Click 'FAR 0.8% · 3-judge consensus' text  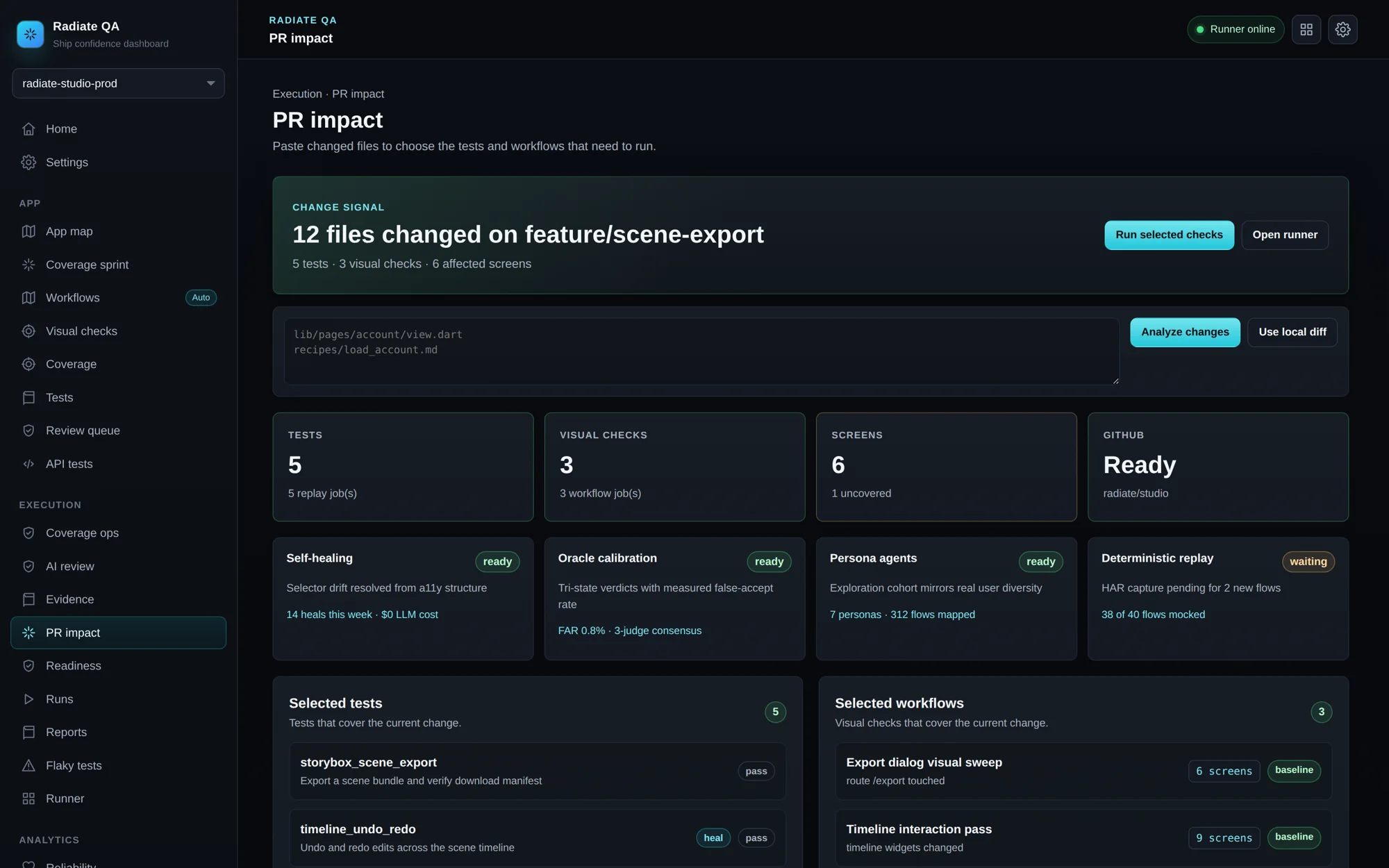click(x=630, y=631)
